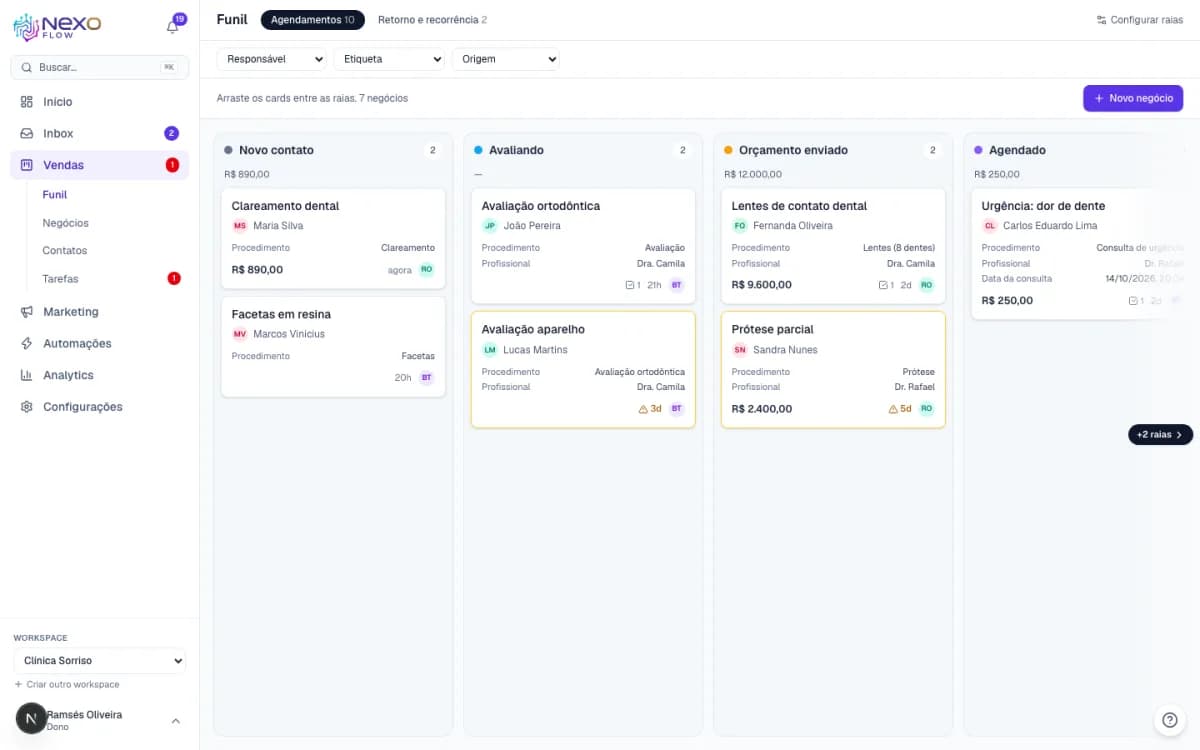
Task: Open Facetas em resina card
Action: [x=333, y=347]
